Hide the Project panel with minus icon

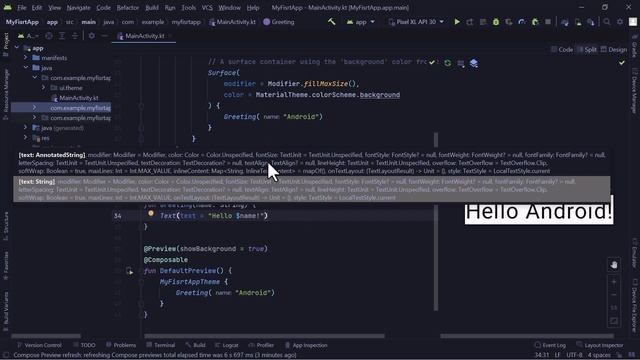click(x=104, y=36)
